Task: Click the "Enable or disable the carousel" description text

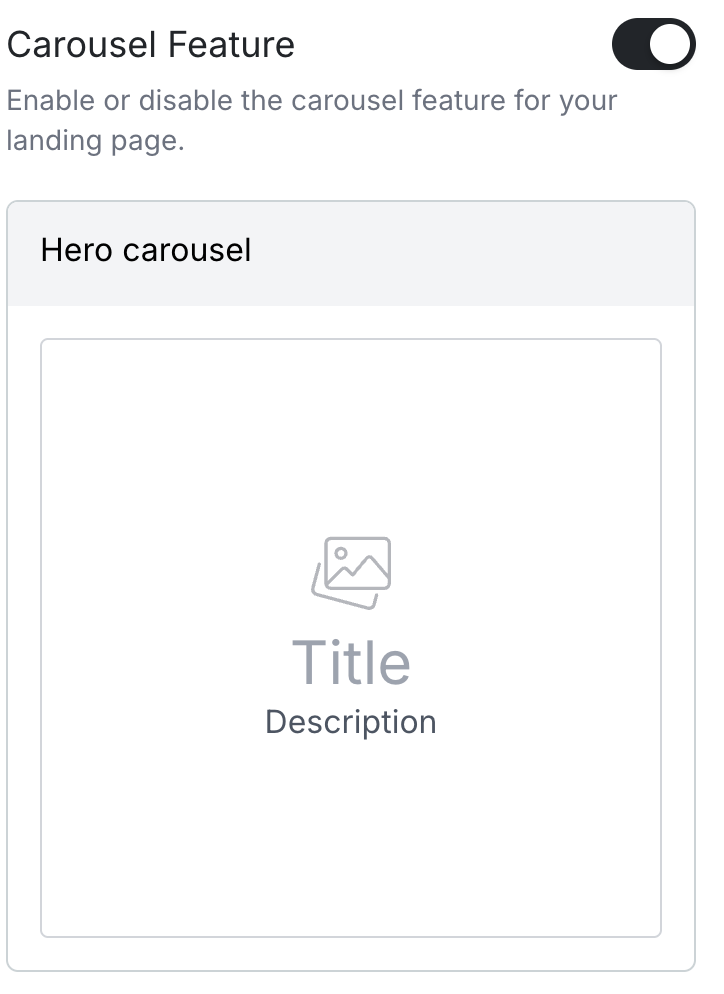Action: pos(312,101)
